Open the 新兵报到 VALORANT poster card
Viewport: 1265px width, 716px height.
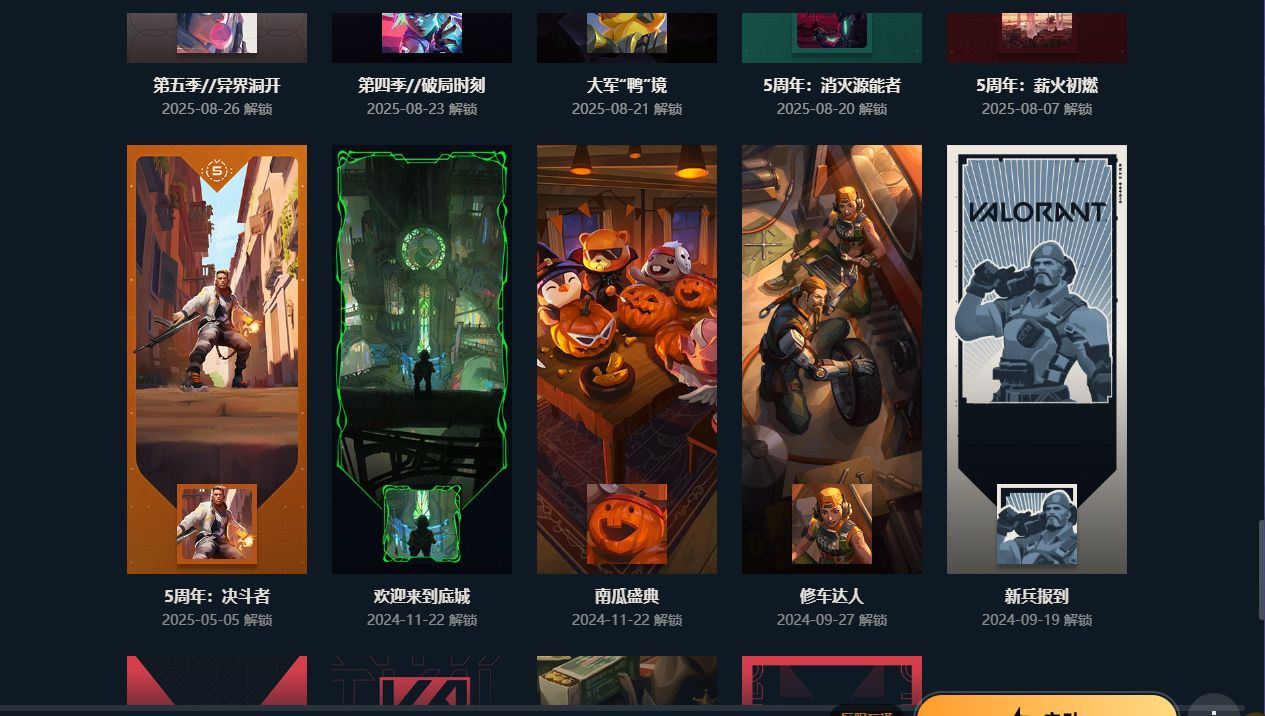tap(1037, 359)
